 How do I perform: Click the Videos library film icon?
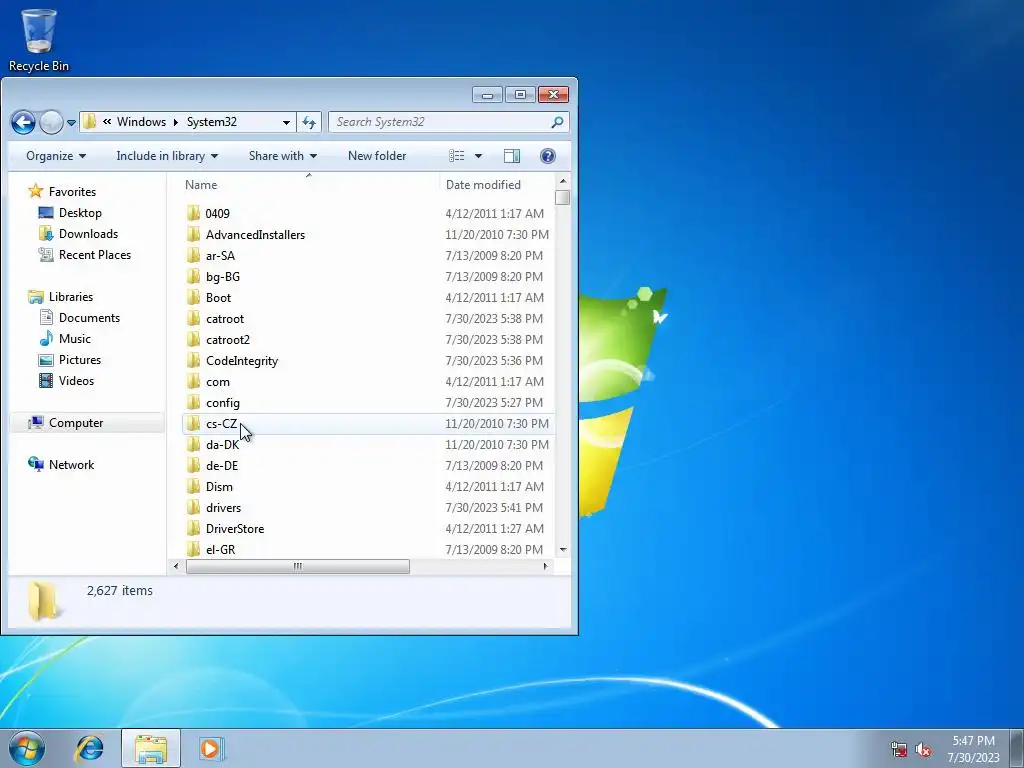click(x=46, y=380)
